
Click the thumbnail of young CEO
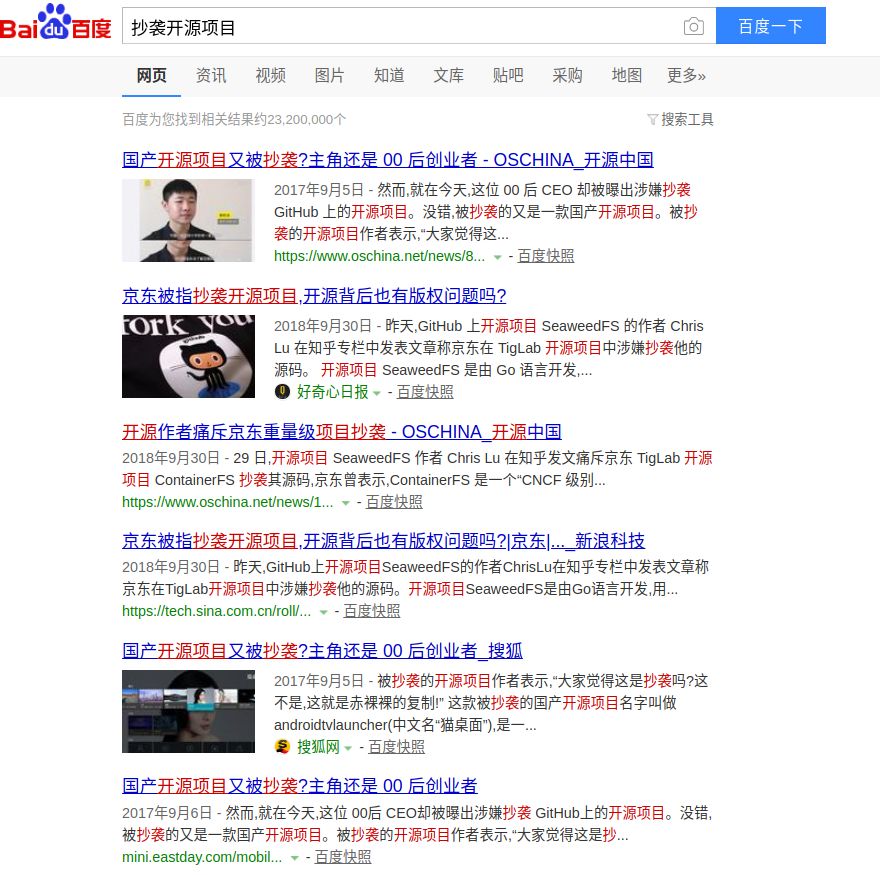click(188, 221)
